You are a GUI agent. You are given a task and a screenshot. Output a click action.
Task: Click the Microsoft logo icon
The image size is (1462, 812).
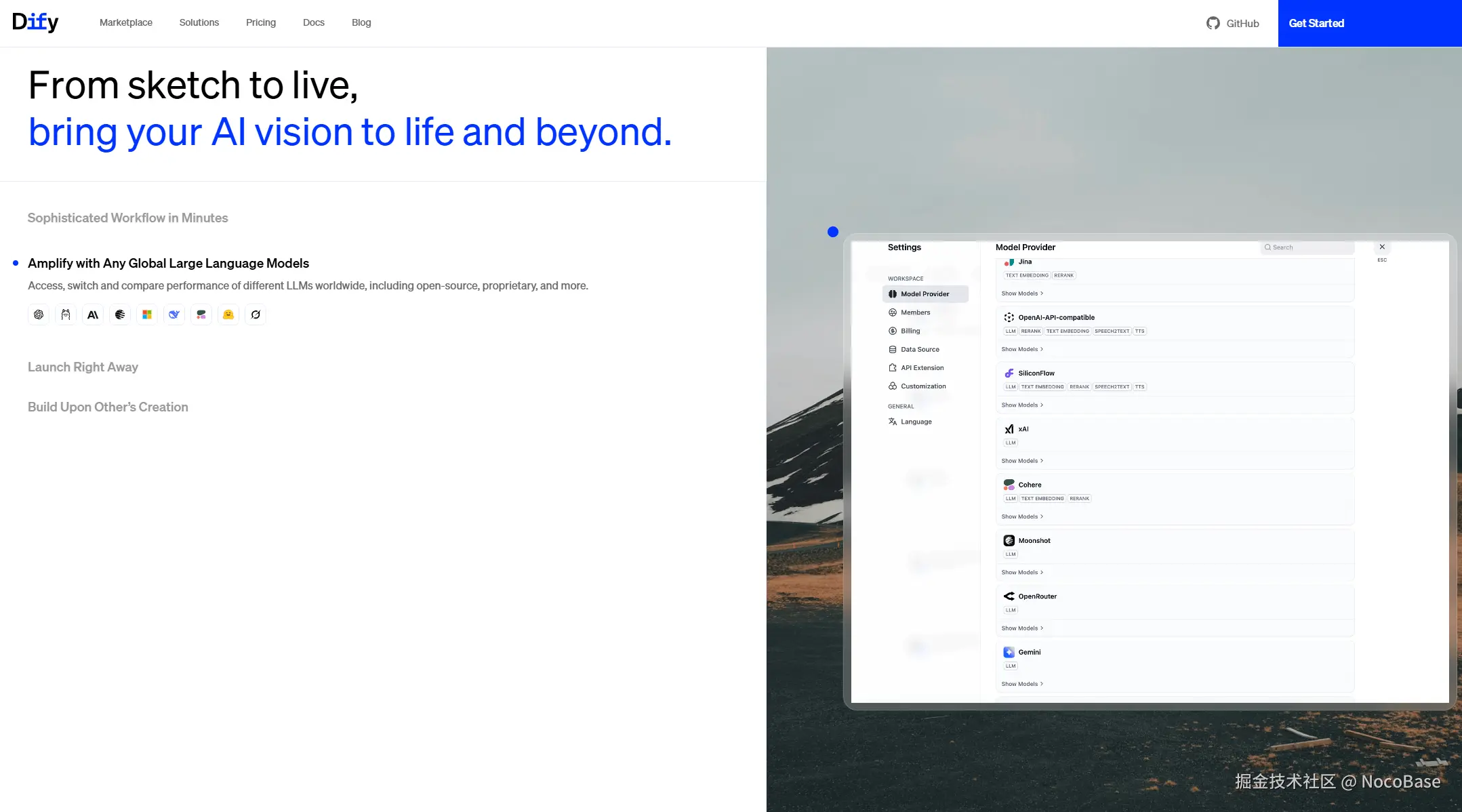147,314
